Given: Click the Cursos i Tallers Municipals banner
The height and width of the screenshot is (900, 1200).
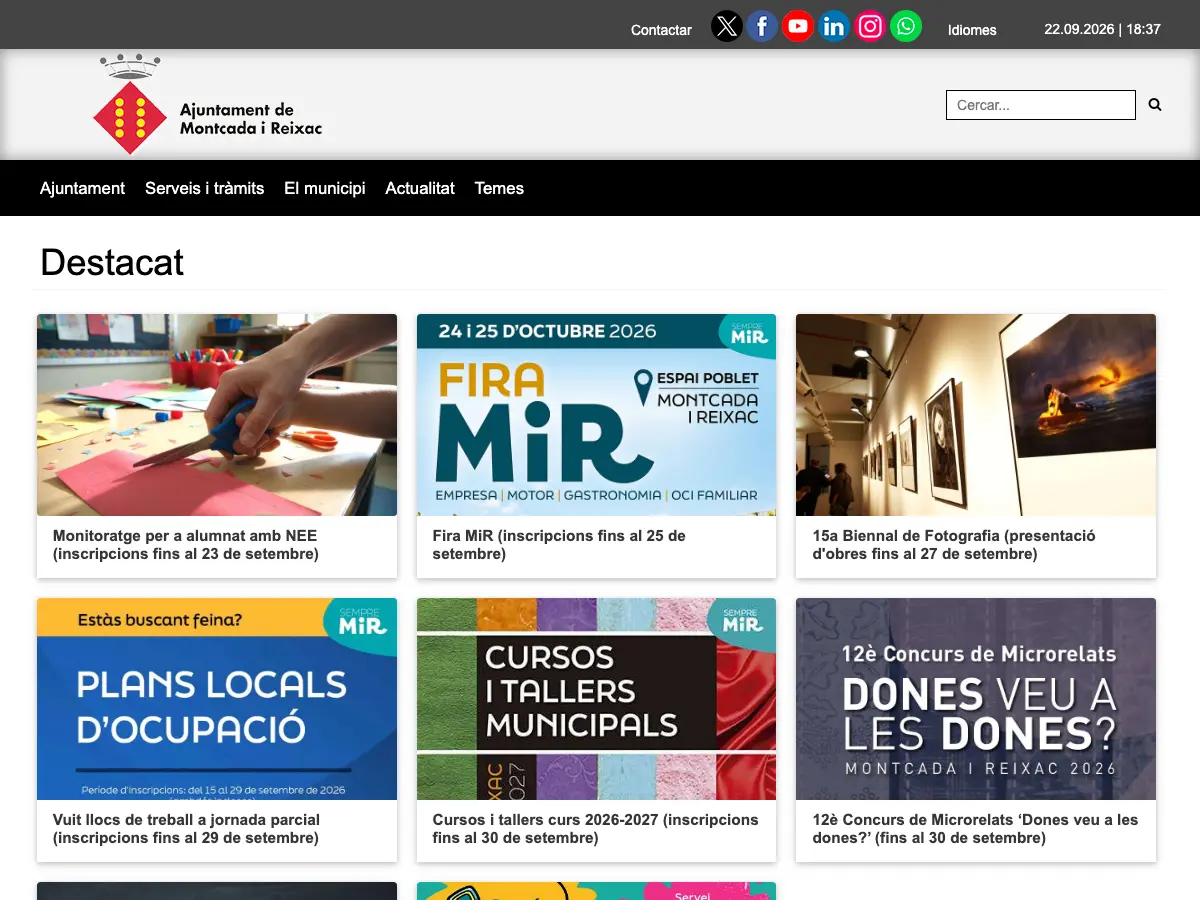Looking at the screenshot, I should pos(596,699).
